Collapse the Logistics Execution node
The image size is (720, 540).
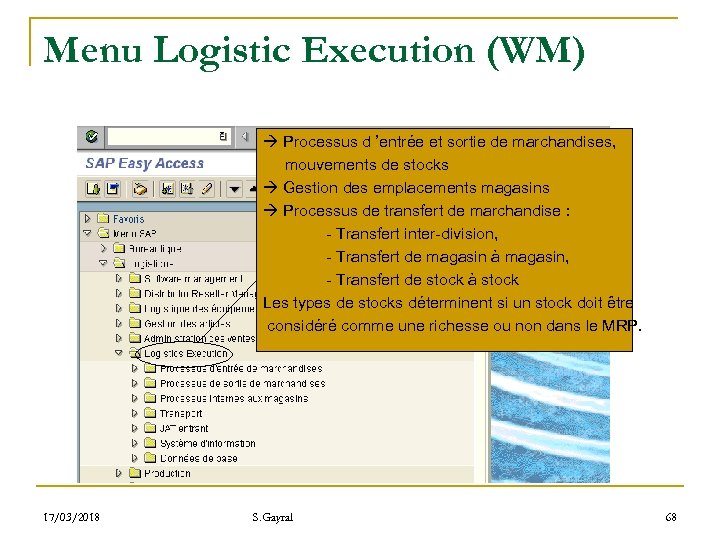point(119,353)
